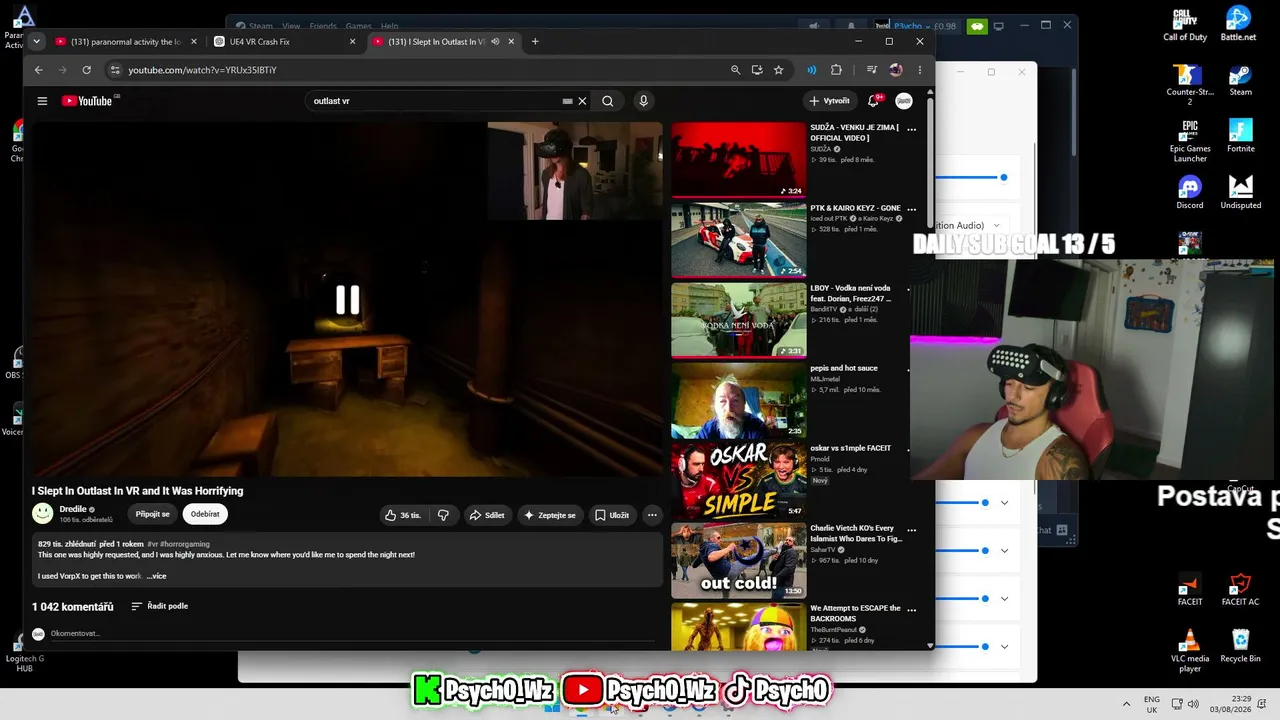Open 'Charlie Vietch KO's' video thumbnail
The height and width of the screenshot is (720, 1280).
[x=739, y=560]
